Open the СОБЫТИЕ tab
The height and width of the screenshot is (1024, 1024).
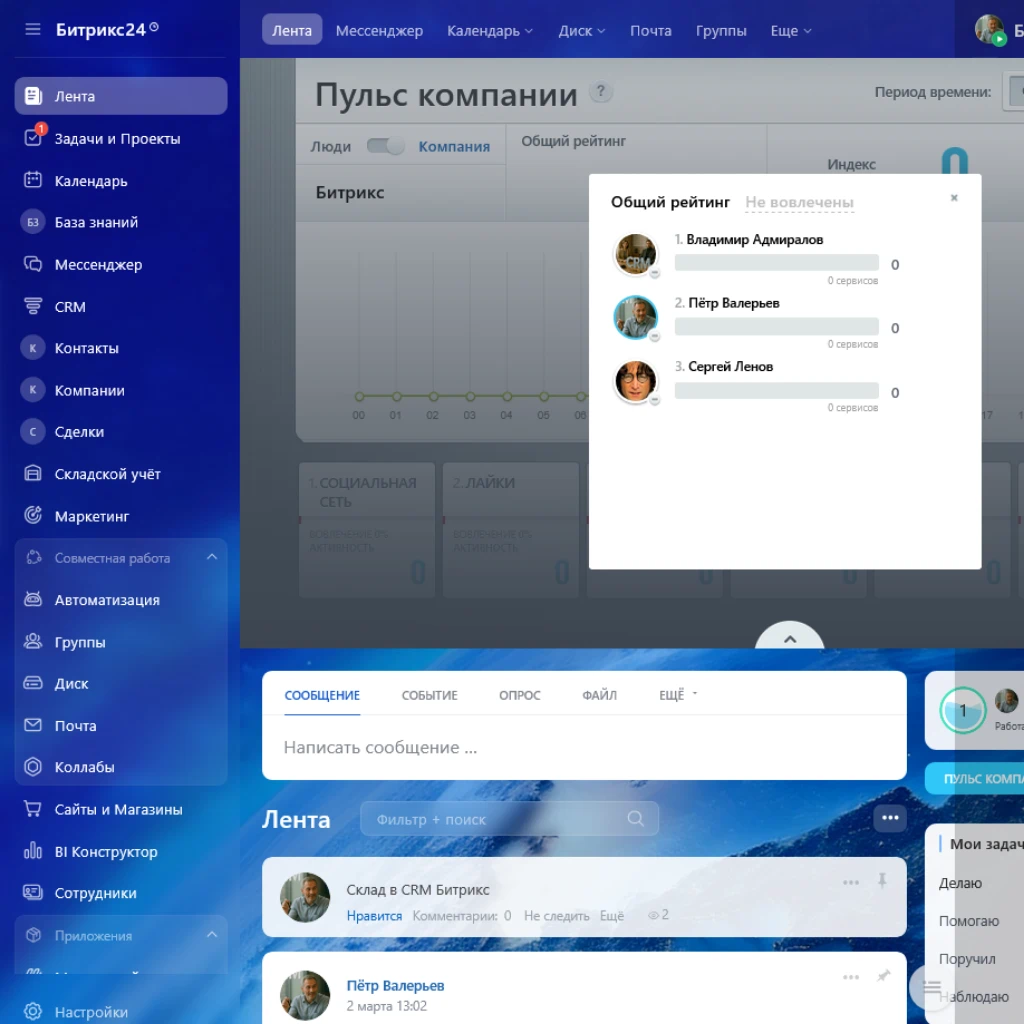[x=429, y=693]
